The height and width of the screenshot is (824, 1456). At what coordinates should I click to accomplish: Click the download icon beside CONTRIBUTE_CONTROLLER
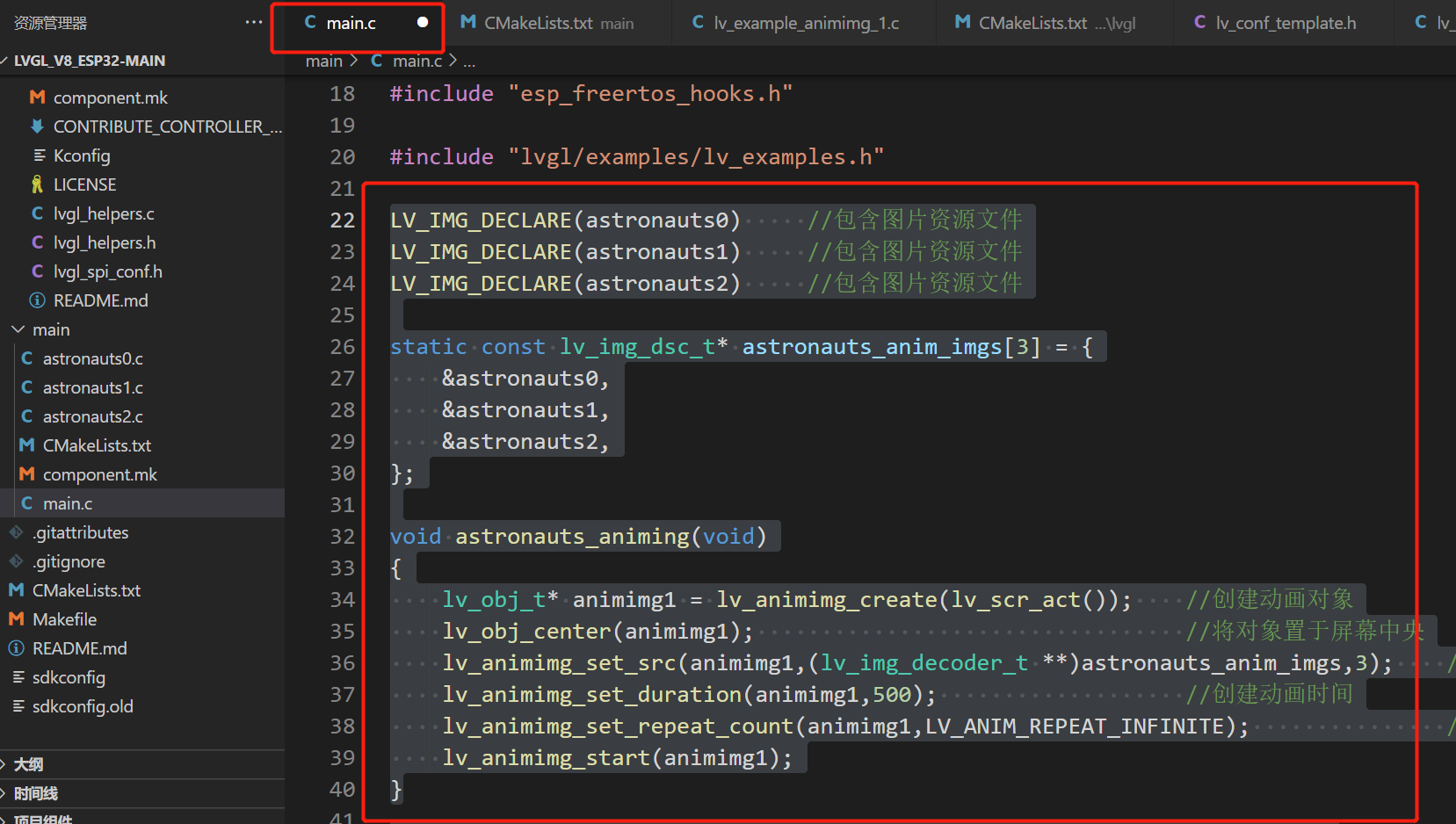[x=36, y=126]
